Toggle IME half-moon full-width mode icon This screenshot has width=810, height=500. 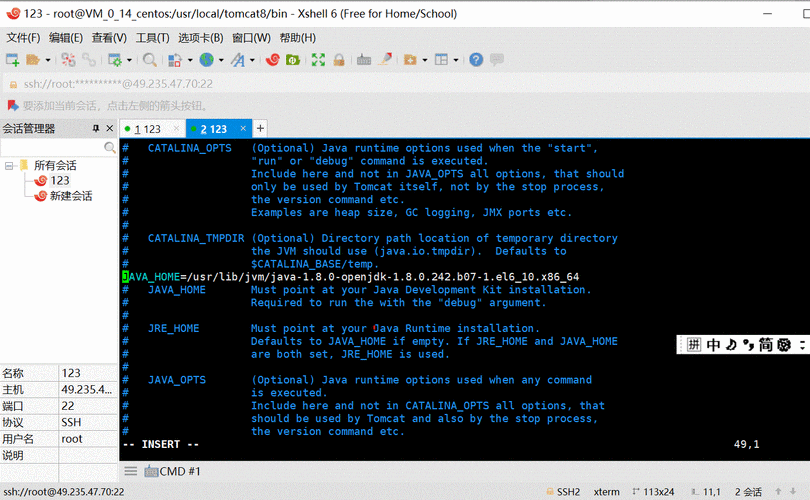(x=731, y=345)
